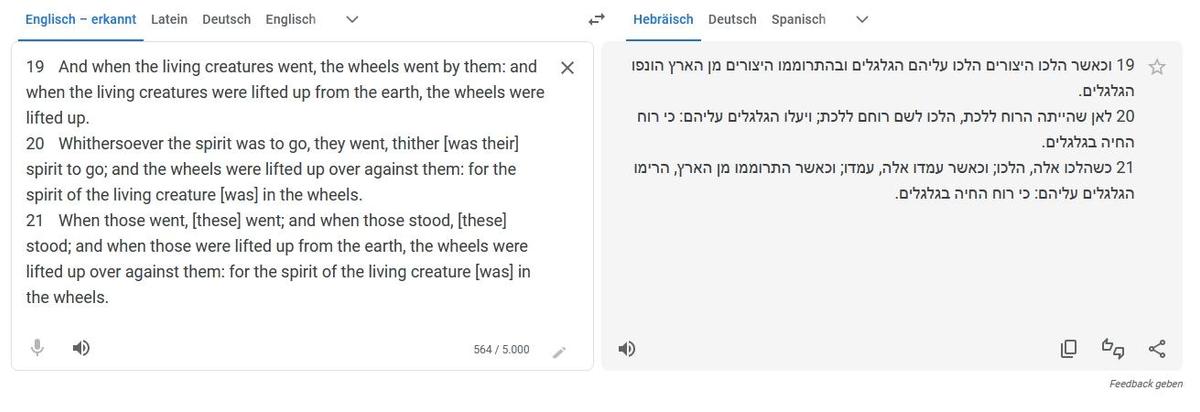Save translation with the star icon
Viewport: 1200px width, 412px height.
1157,67
